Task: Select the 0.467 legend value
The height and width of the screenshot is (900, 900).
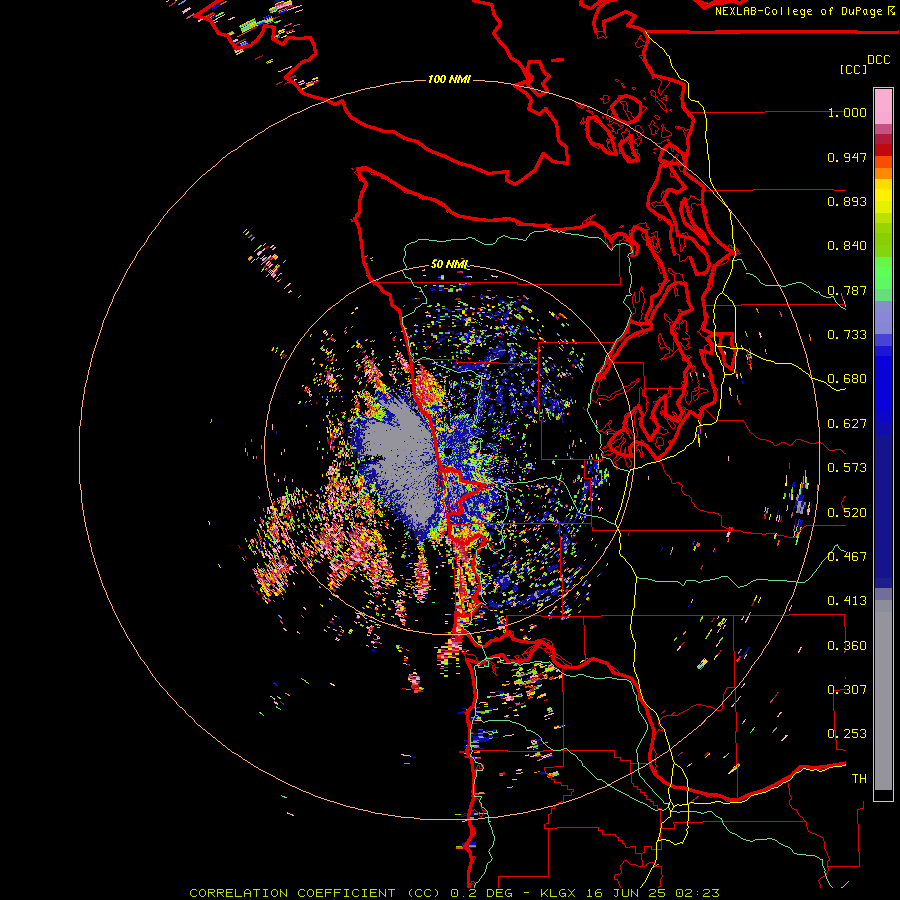Action: pos(847,556)
